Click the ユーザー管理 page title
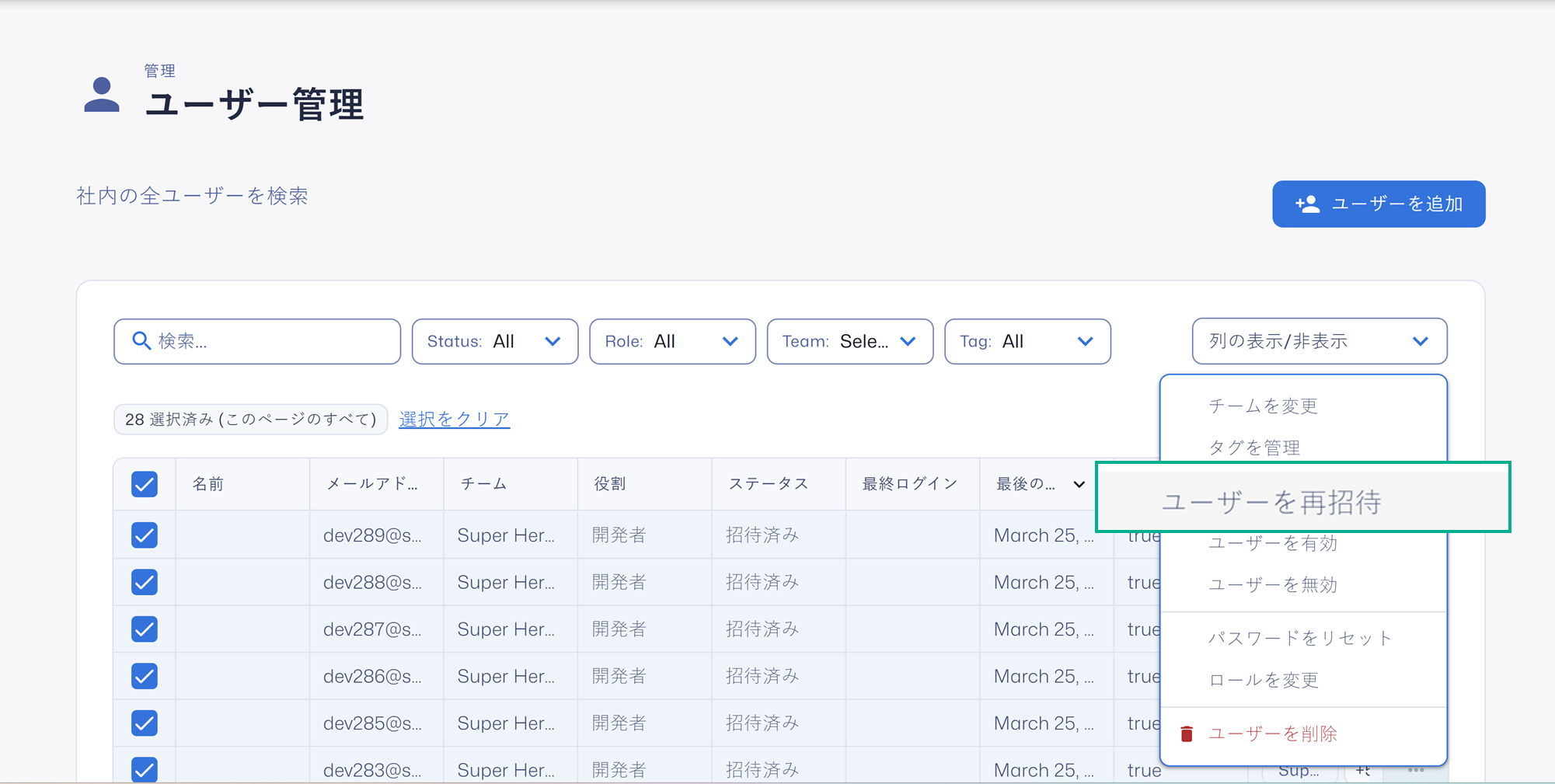This screenshot has height=784, width=1555. click(254, 104)
